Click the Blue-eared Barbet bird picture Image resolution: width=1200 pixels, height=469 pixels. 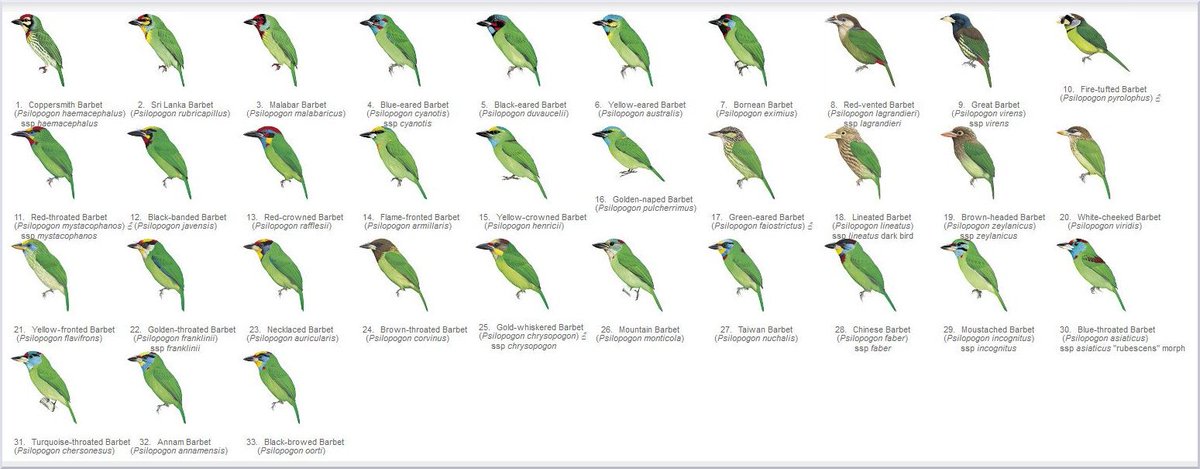pyautogui.click(x=388, y=50)
